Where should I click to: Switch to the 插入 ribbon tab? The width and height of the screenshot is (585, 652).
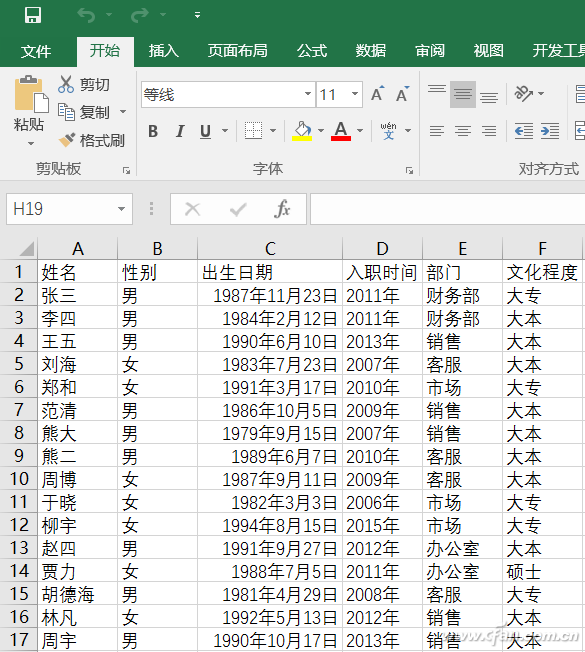coord(164,51)
